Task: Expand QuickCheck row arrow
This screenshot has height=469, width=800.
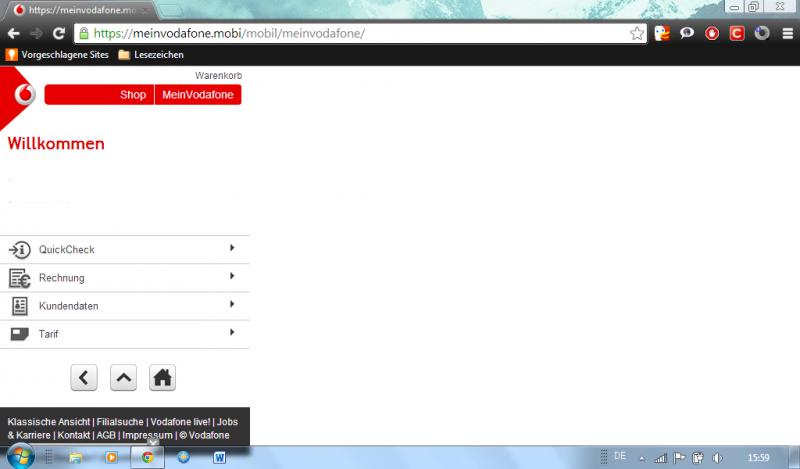Action: click(232, 248)
